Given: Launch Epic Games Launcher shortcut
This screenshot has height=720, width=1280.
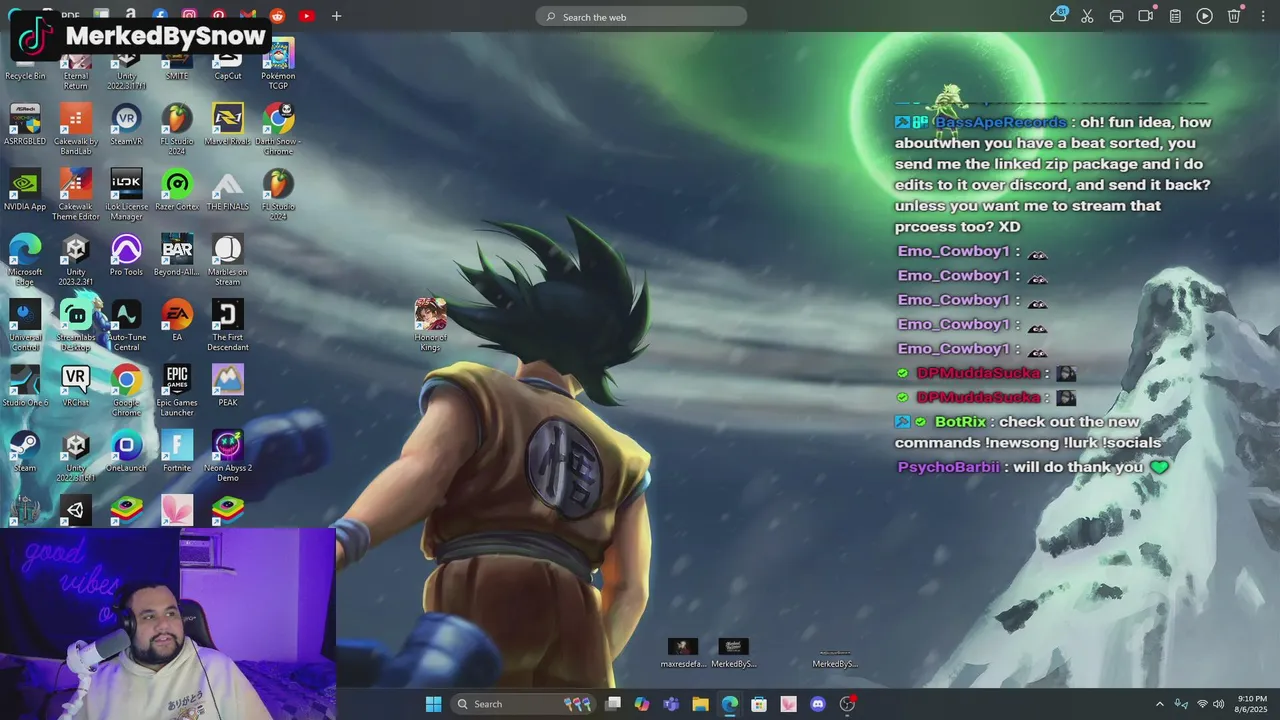Looking at the screenshot, I should pyautogui.click(x=177, y=390).
